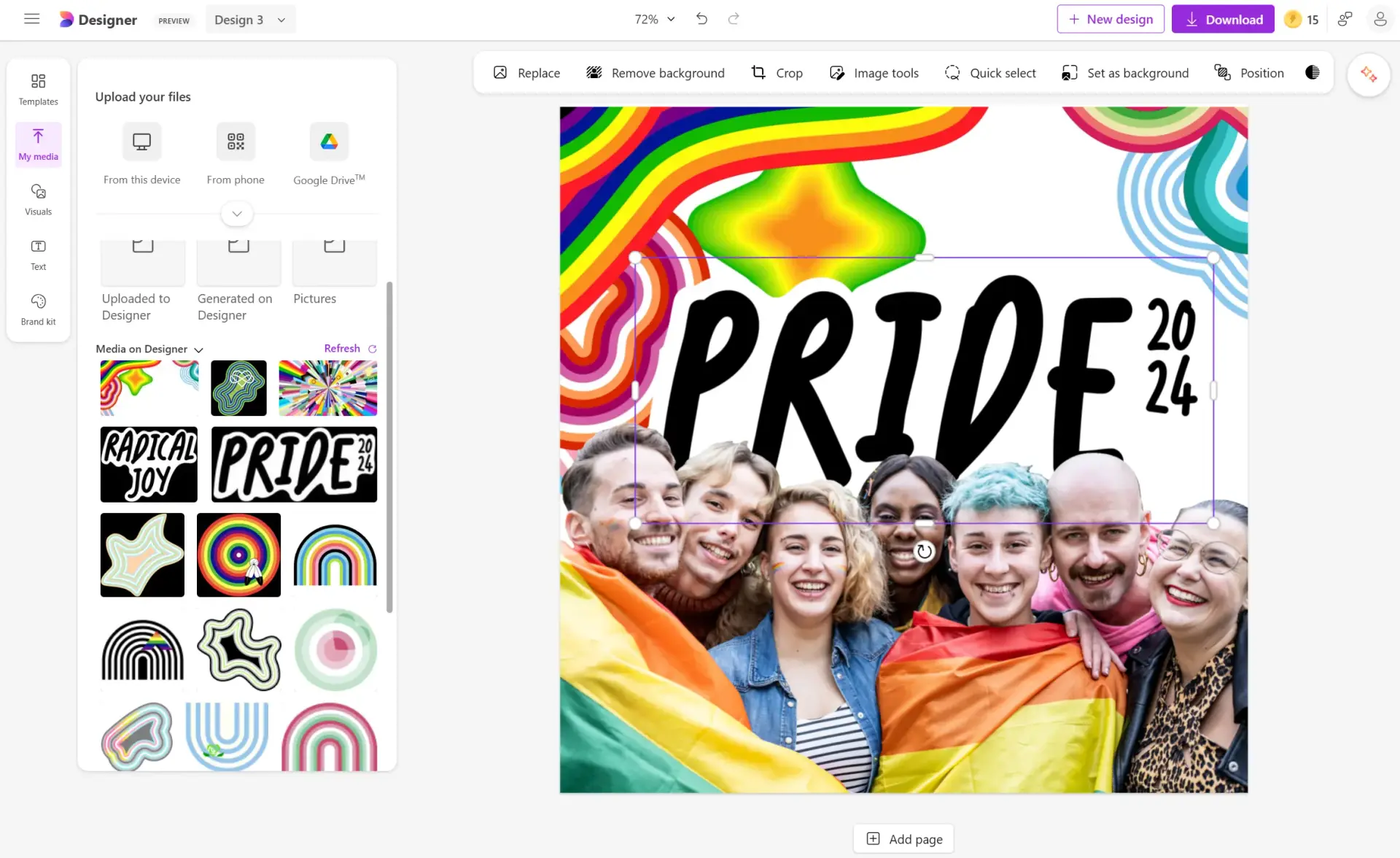Select the rainbow burst rays thumbnail

pyautogui.click(x=328, y=388)
